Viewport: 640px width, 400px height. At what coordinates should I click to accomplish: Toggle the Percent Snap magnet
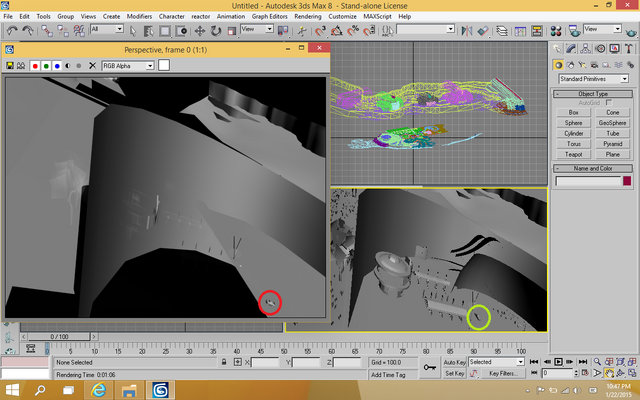(x=353, y=31)
